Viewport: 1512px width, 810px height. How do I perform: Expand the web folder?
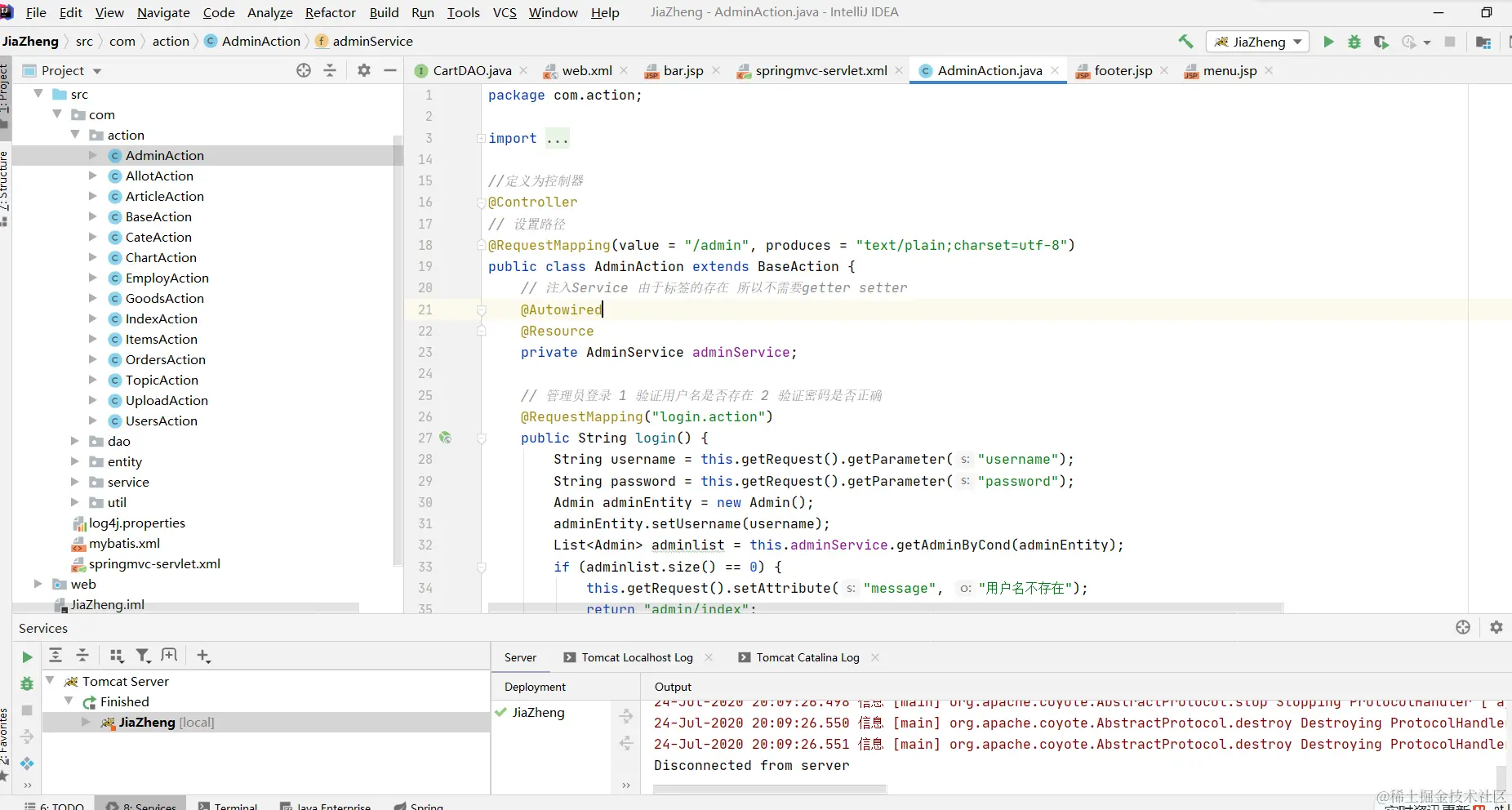(x=38, y=584)
